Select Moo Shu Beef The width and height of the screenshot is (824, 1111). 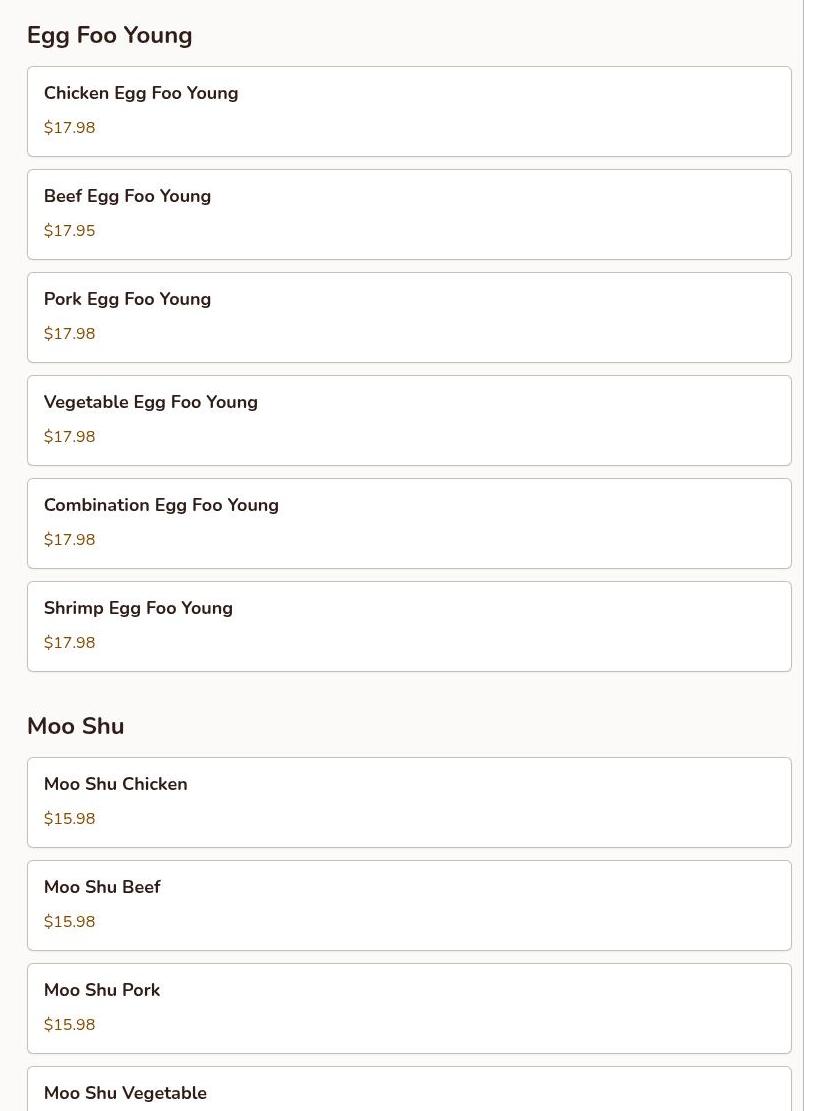(102, 887)
